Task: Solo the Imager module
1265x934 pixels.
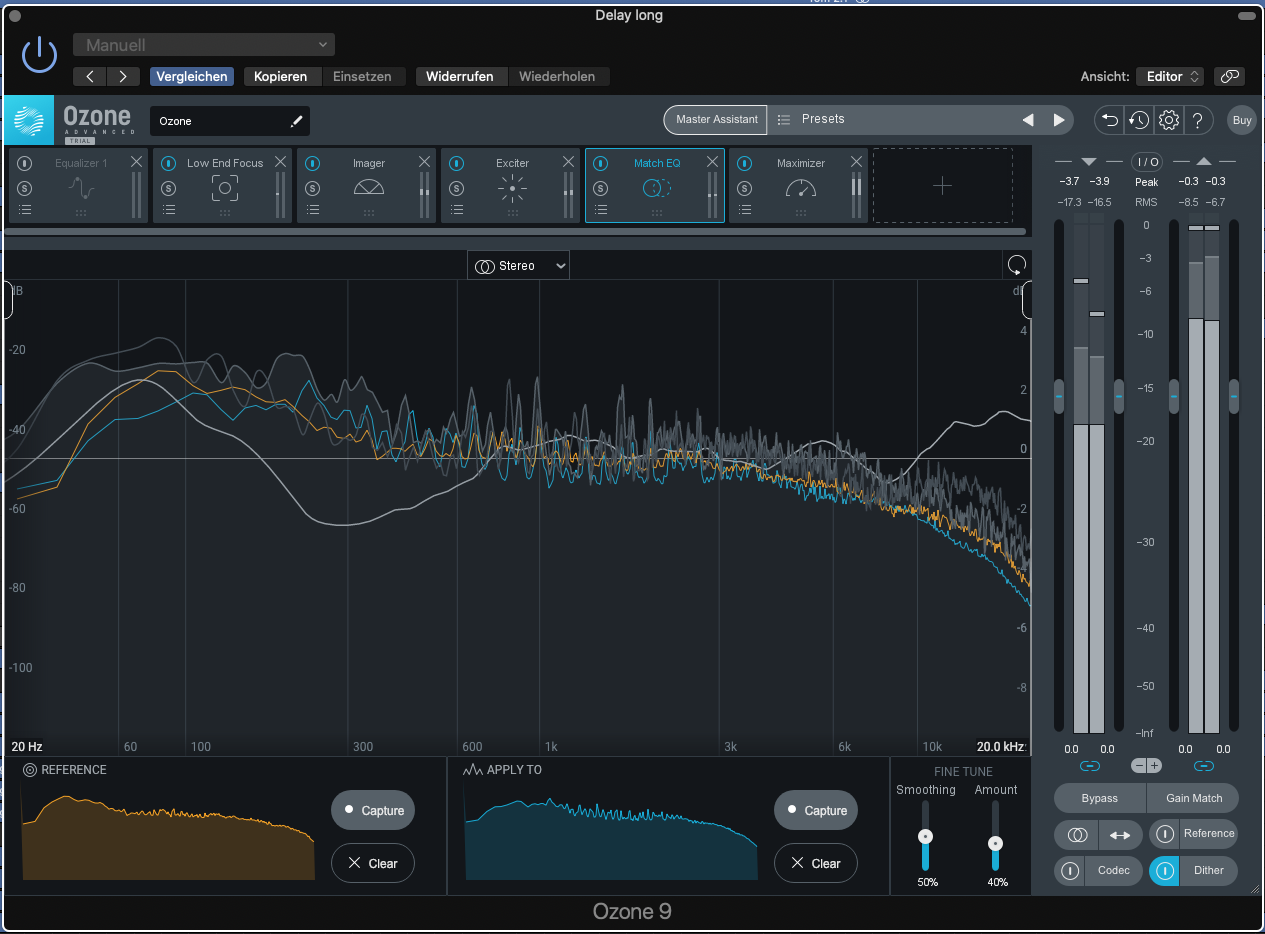Action: [x=312, y=188]
